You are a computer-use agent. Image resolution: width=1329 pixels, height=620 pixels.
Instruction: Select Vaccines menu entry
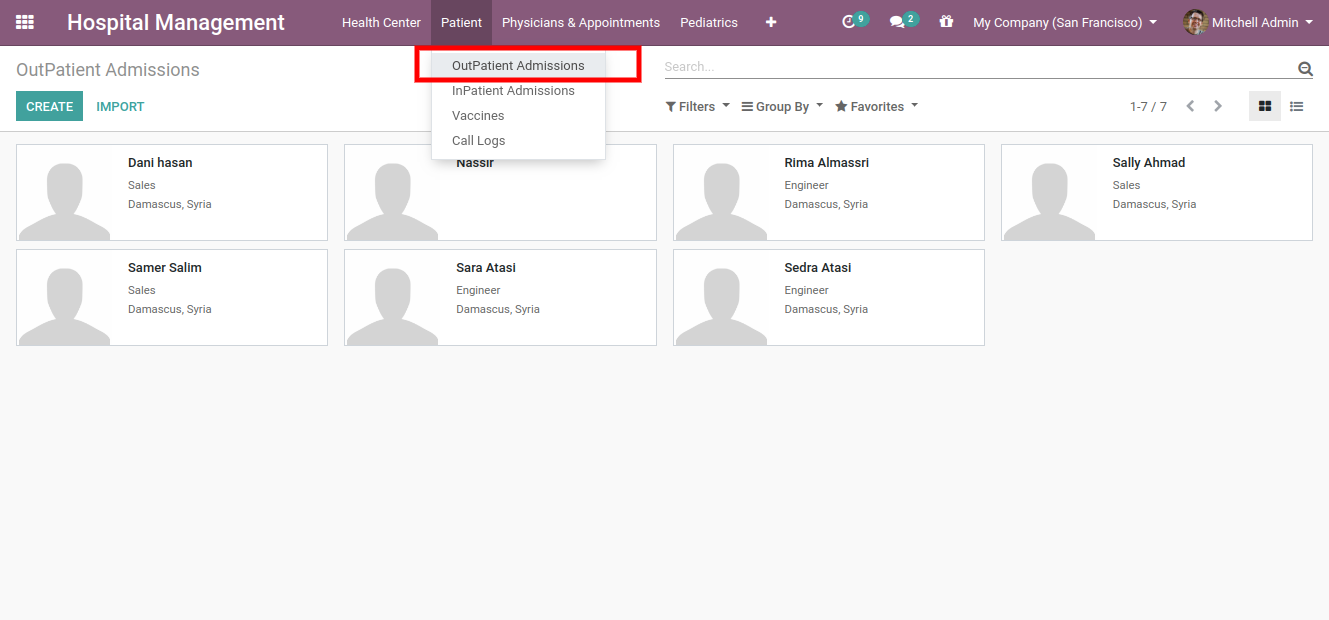(478, 116)
